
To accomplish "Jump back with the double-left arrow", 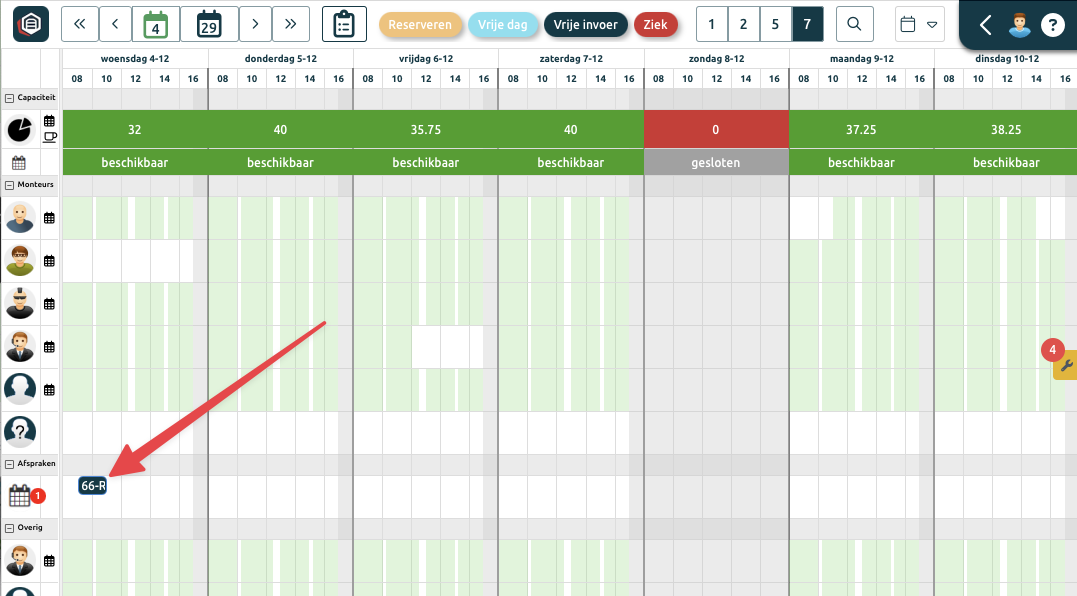I will tap(80, 24).
